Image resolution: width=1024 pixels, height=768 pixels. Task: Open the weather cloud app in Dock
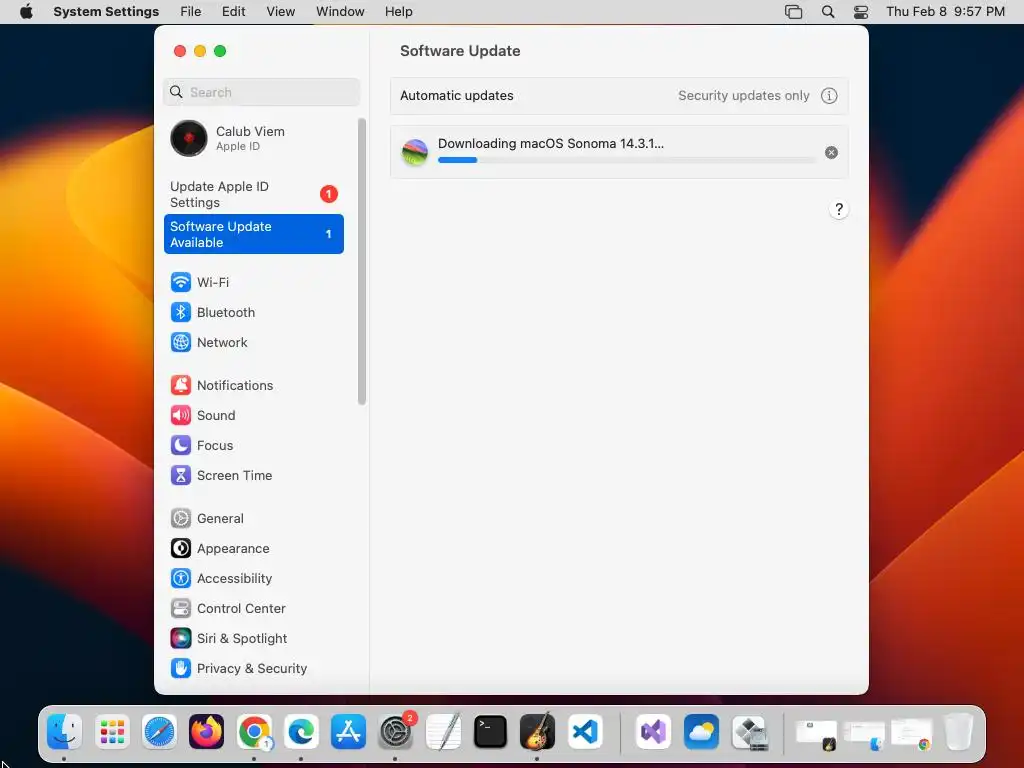(x=701, y=731)
